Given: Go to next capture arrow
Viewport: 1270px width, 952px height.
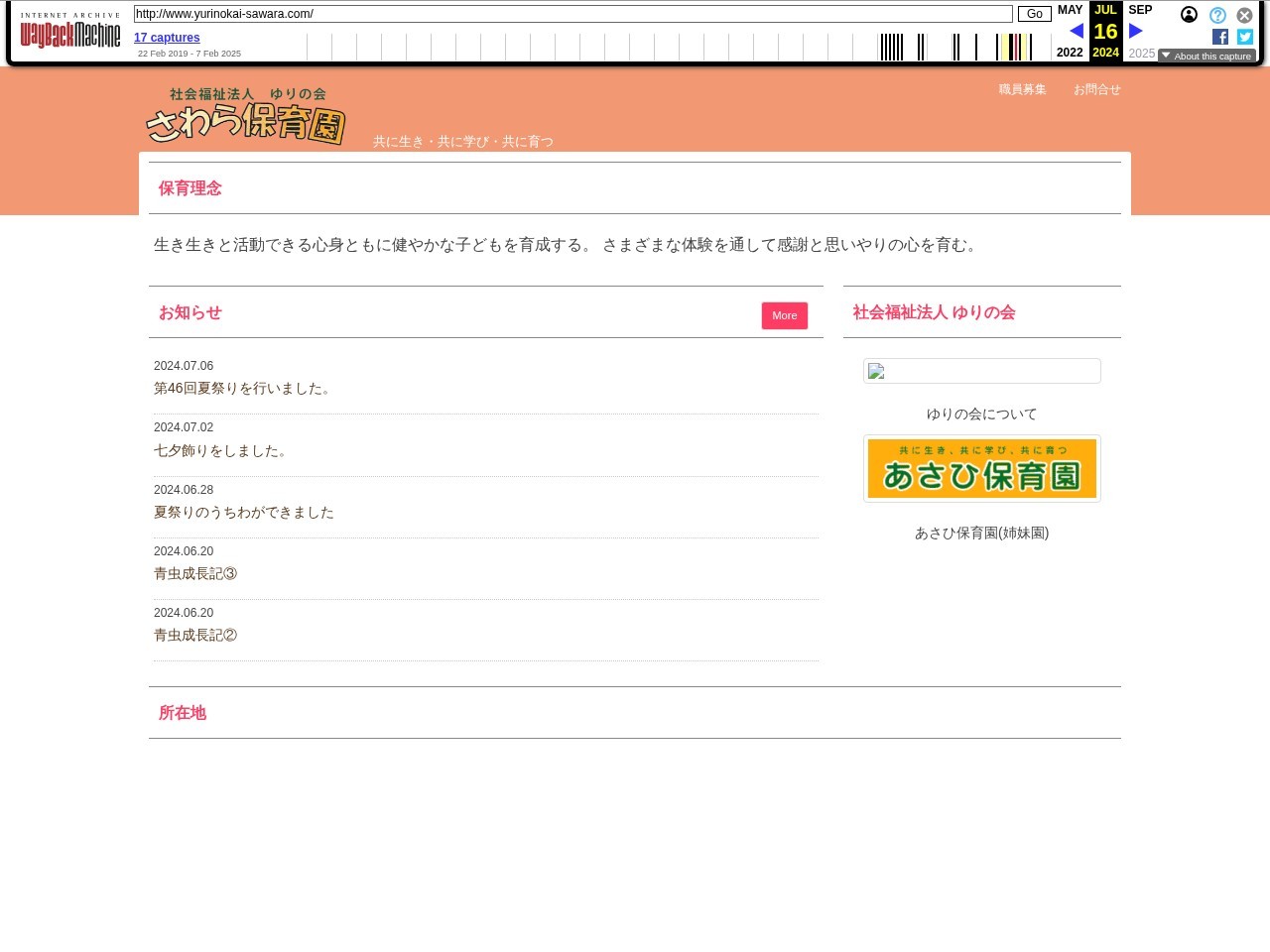Looking at the screenshot, I should [1136, 31].
